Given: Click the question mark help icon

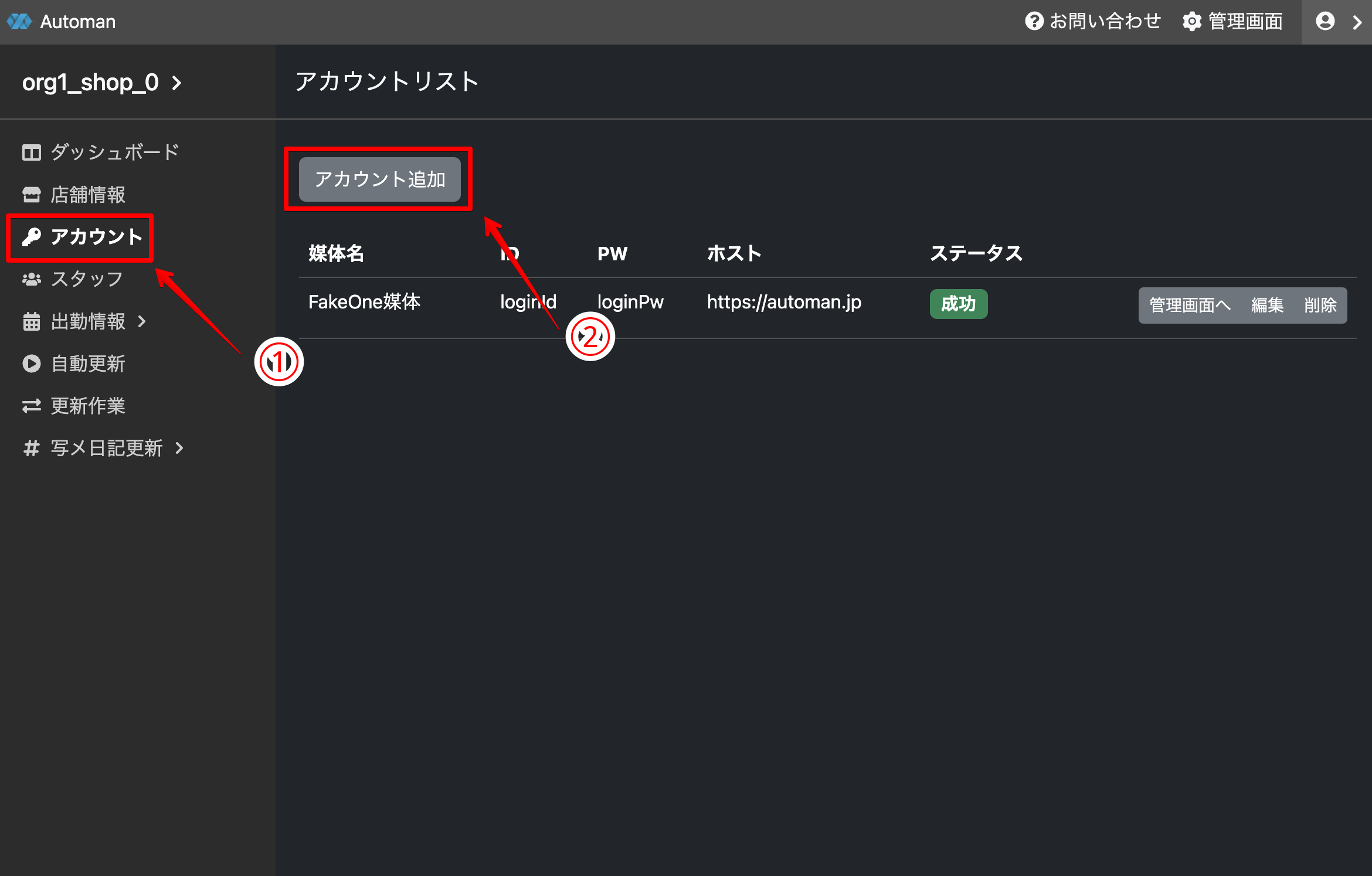Looking at the screenshot, I should coord(1034,22).
